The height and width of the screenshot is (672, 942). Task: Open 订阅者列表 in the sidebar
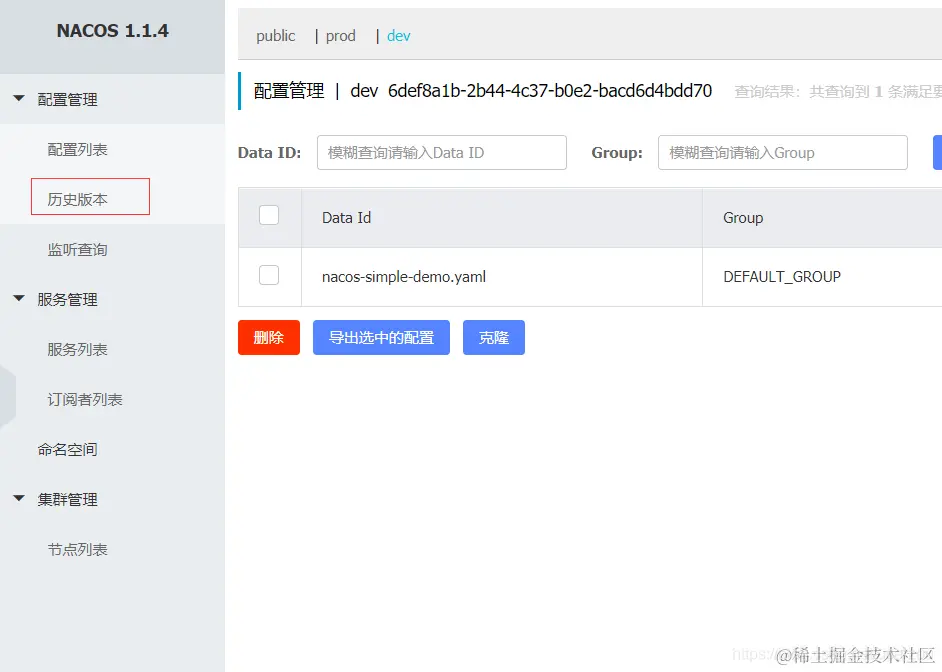click(x=85, y=399)
